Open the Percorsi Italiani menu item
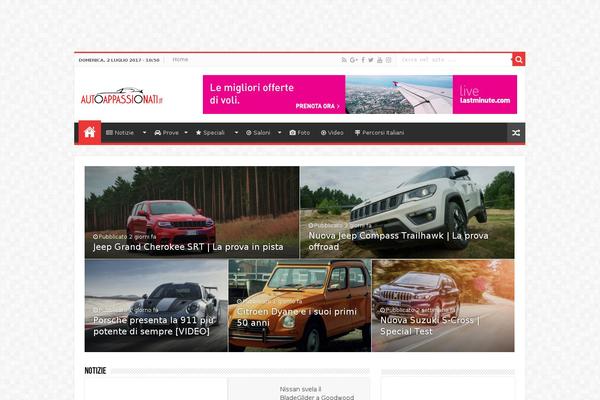Image resolution: width=600 pixels, height=400 pixels. [x=379, y=133]
